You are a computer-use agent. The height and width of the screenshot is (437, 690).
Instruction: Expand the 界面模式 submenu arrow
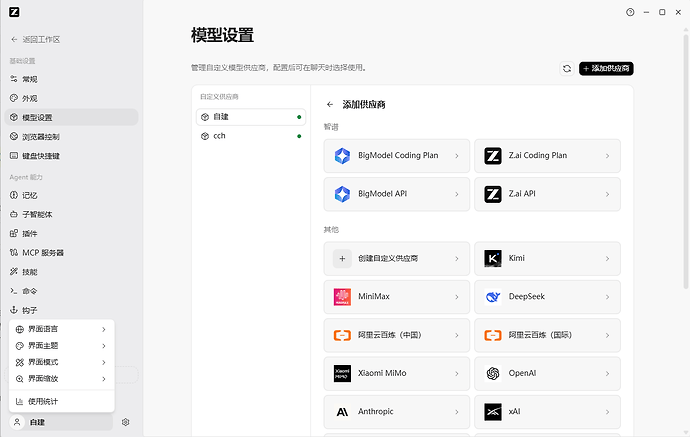point(104,362)
